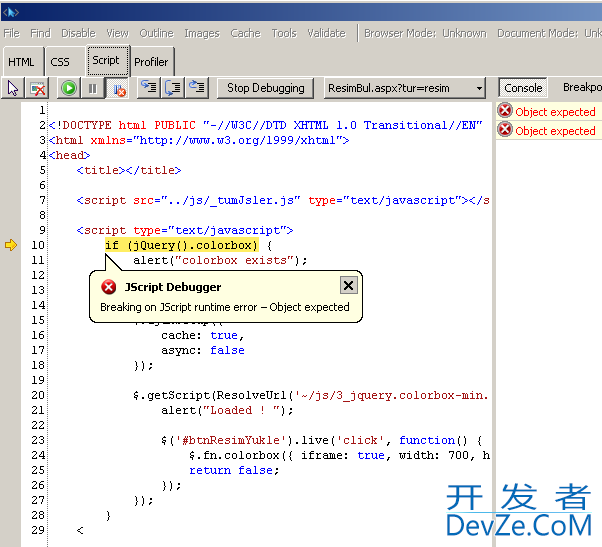This screenshot has height=547, width=602.
Task: Open the Profiler tab
Action: [x=152, y=61]
